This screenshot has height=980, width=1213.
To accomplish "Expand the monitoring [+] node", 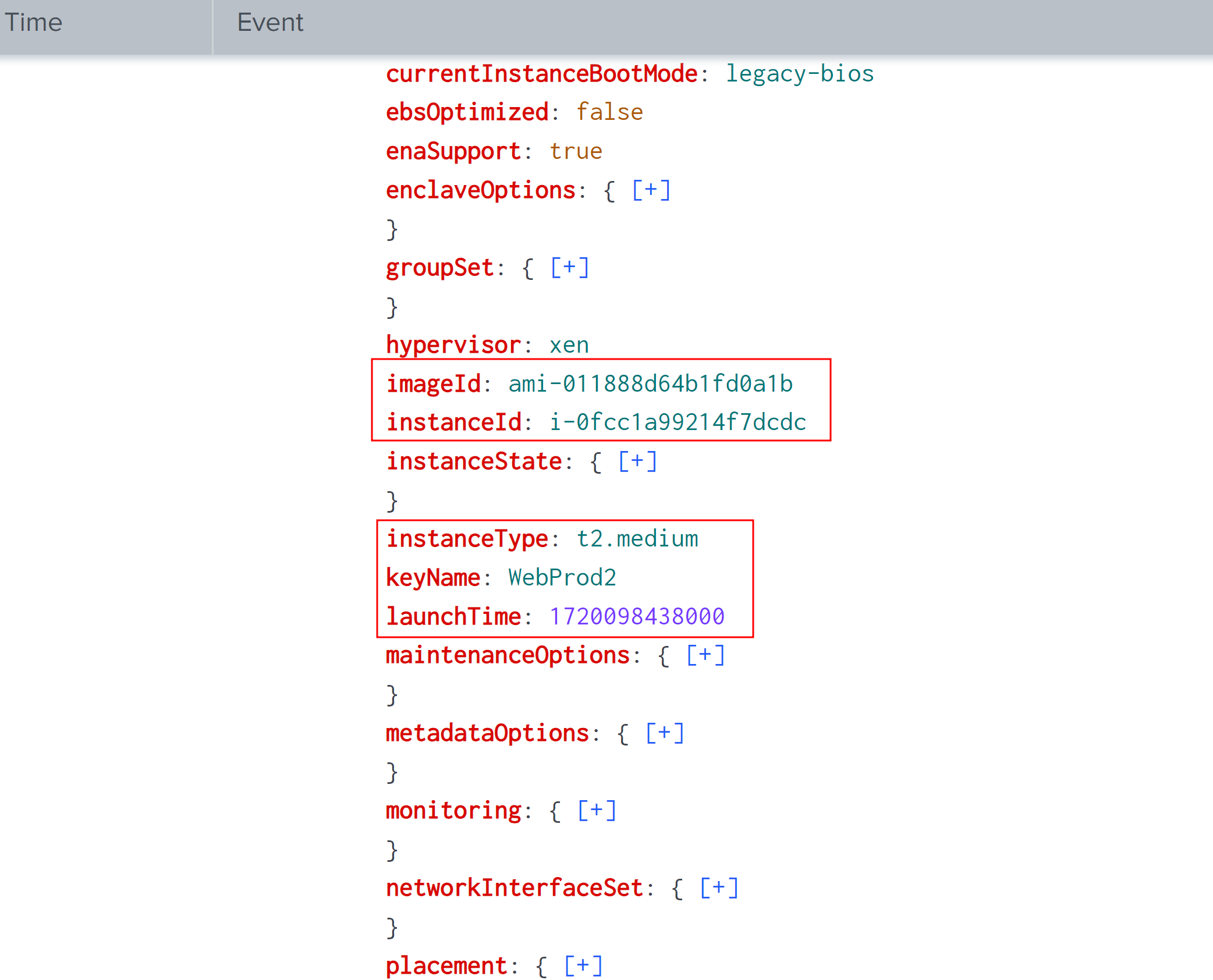I will tap(597, 811).
